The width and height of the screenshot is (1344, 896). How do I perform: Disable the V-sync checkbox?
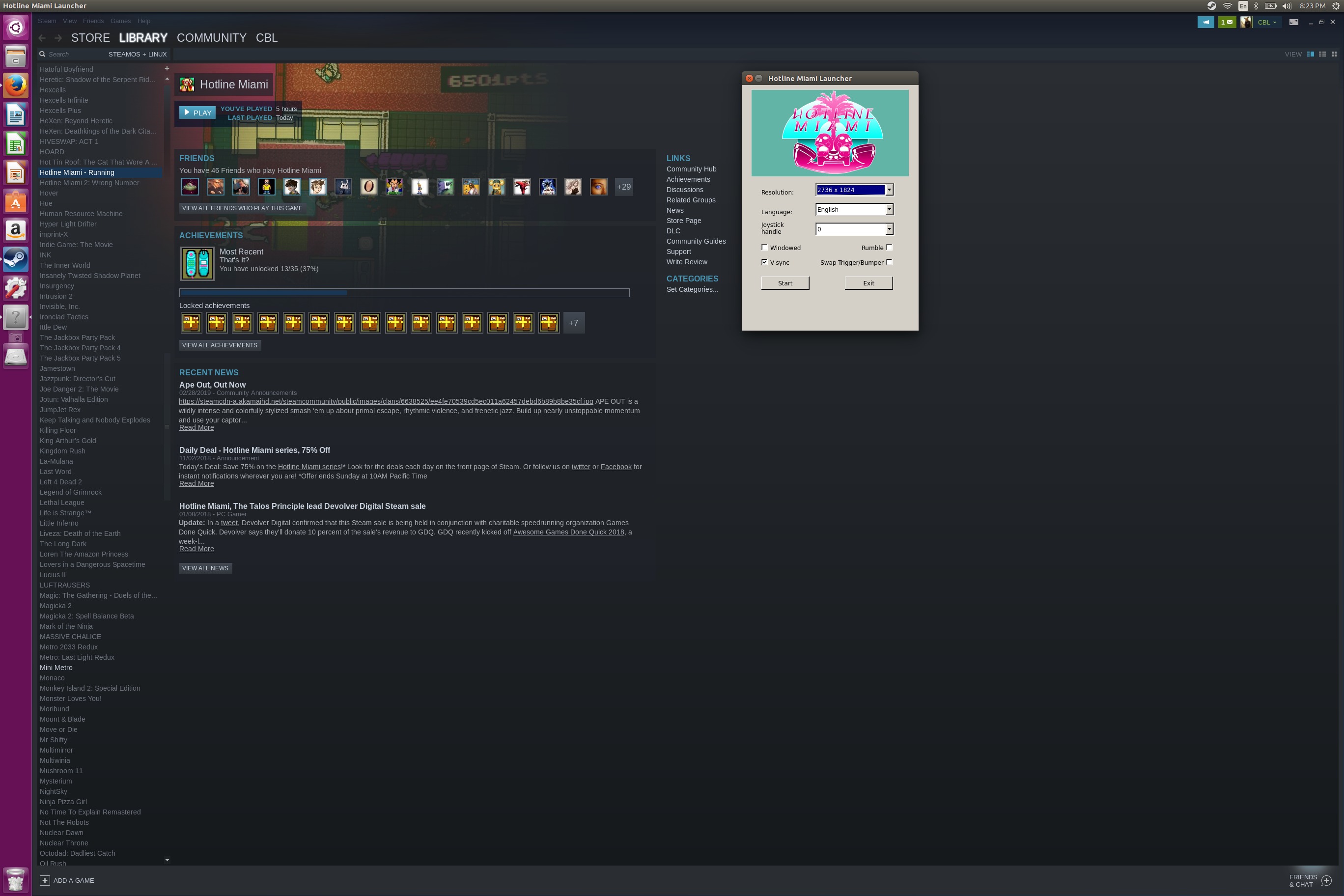pos(764,262)
